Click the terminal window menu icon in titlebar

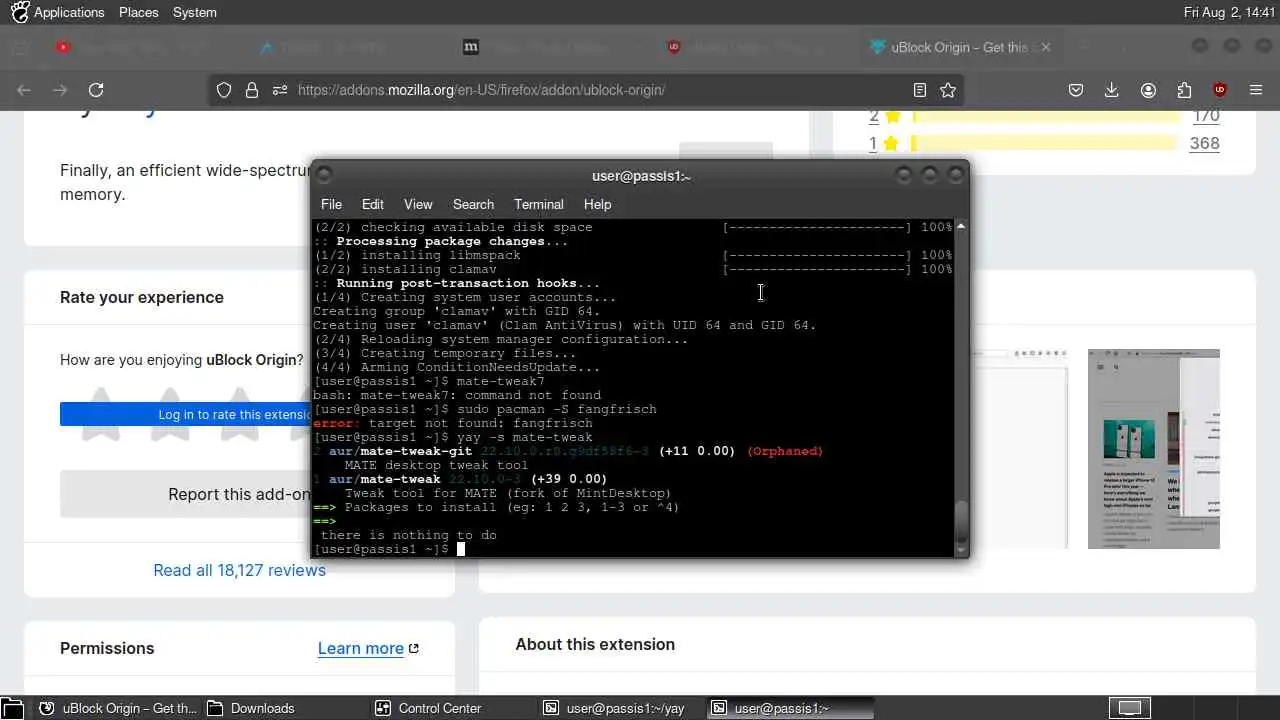point(324,175)
